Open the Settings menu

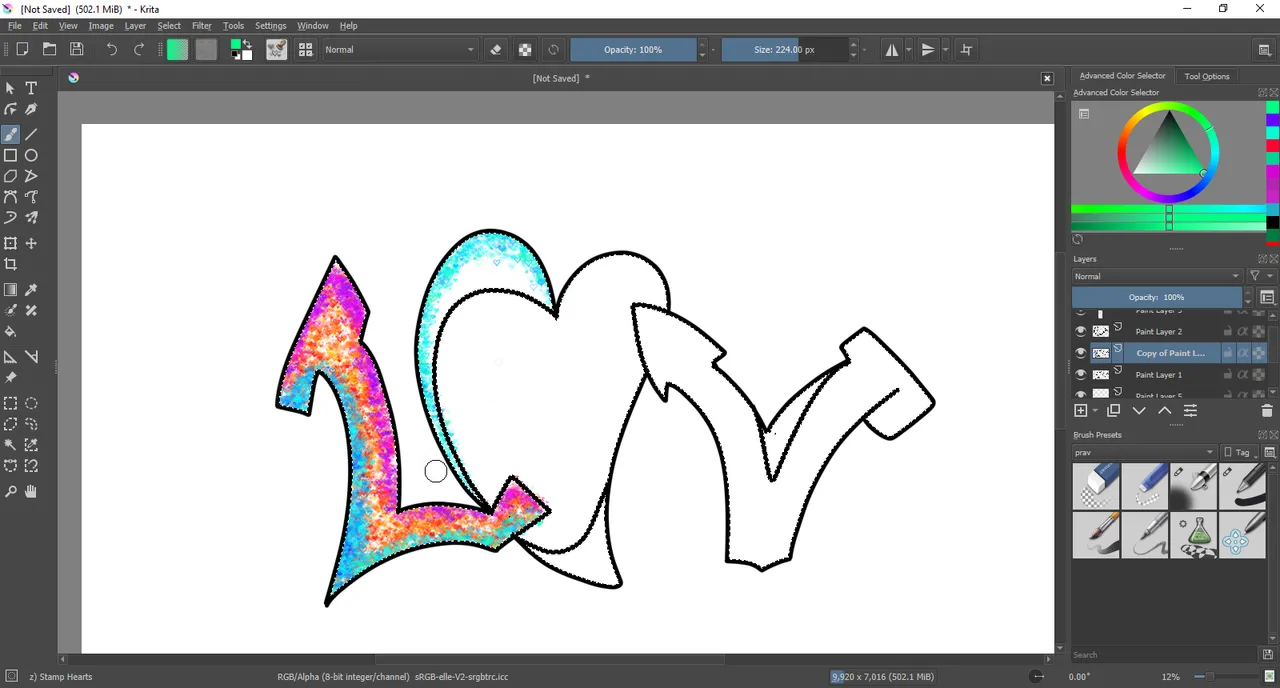click(270, 25)
